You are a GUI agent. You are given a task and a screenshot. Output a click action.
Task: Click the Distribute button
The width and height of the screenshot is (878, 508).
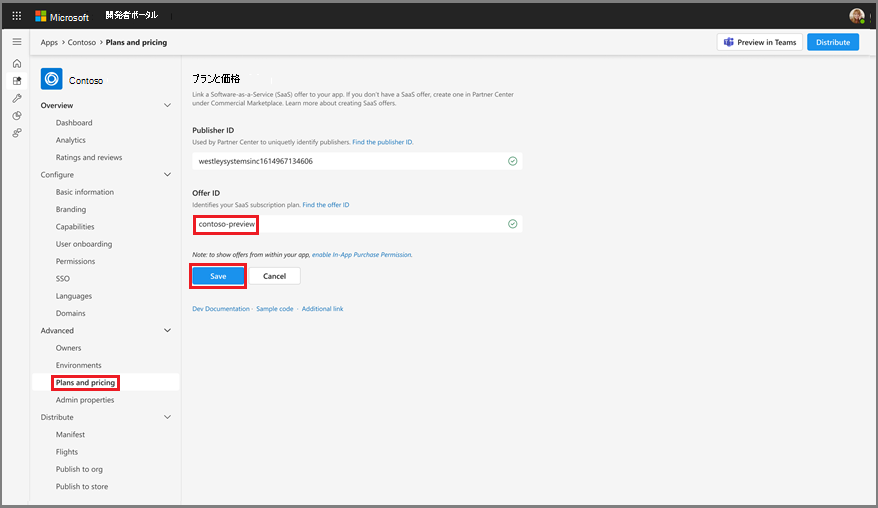(833, 42)
